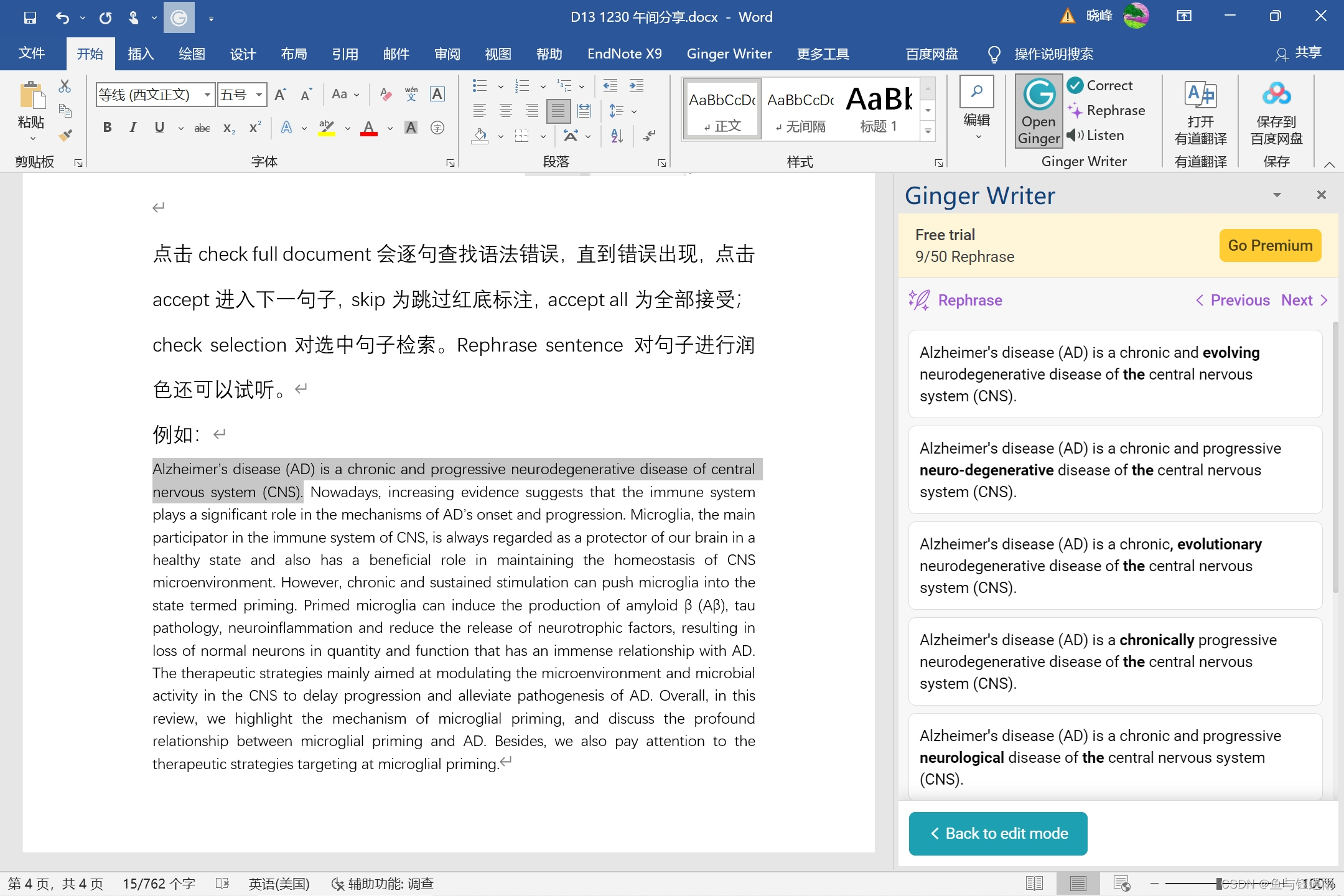This screenshot has width=1344, height=896.
Task: Select Center paragraph alignment
Action: pos(506,111)
